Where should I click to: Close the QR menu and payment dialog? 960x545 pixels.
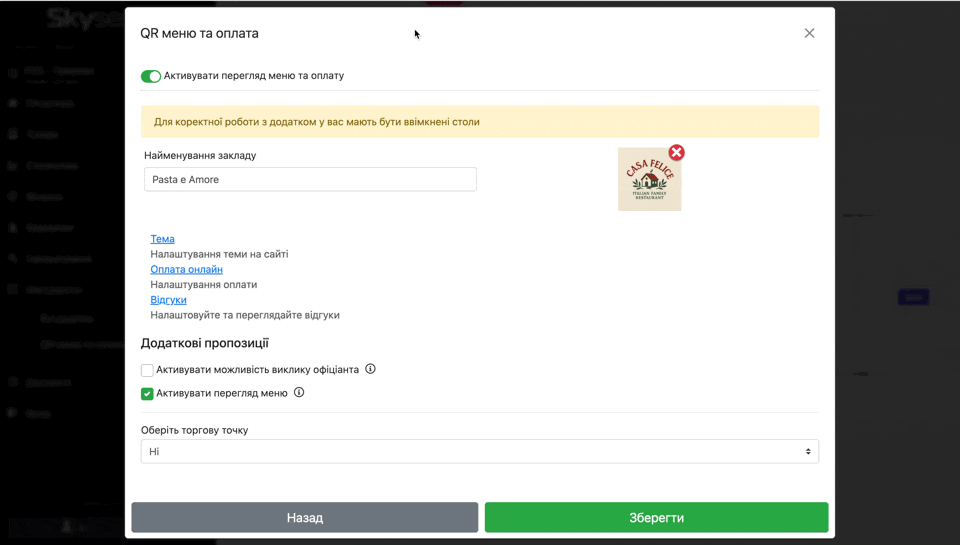click(809, 33)
